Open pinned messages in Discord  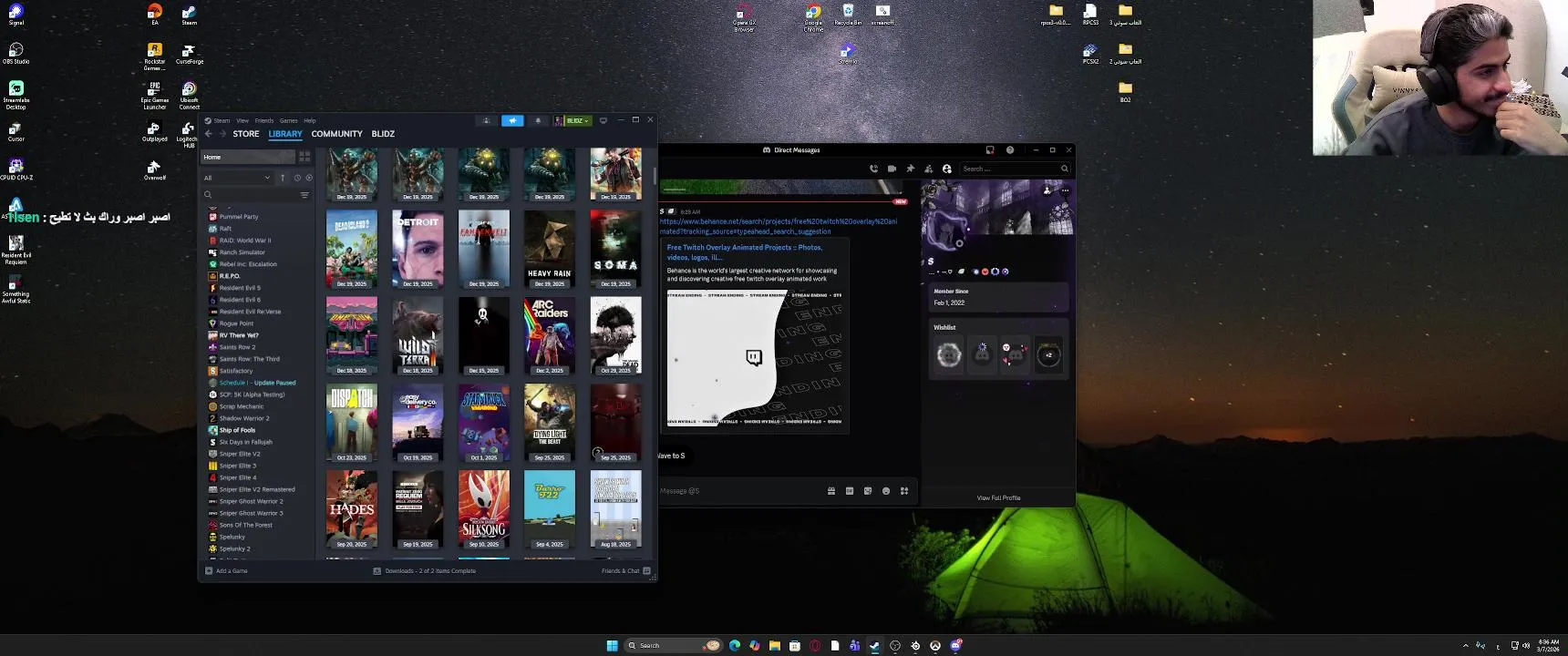(x=910, y=169)
